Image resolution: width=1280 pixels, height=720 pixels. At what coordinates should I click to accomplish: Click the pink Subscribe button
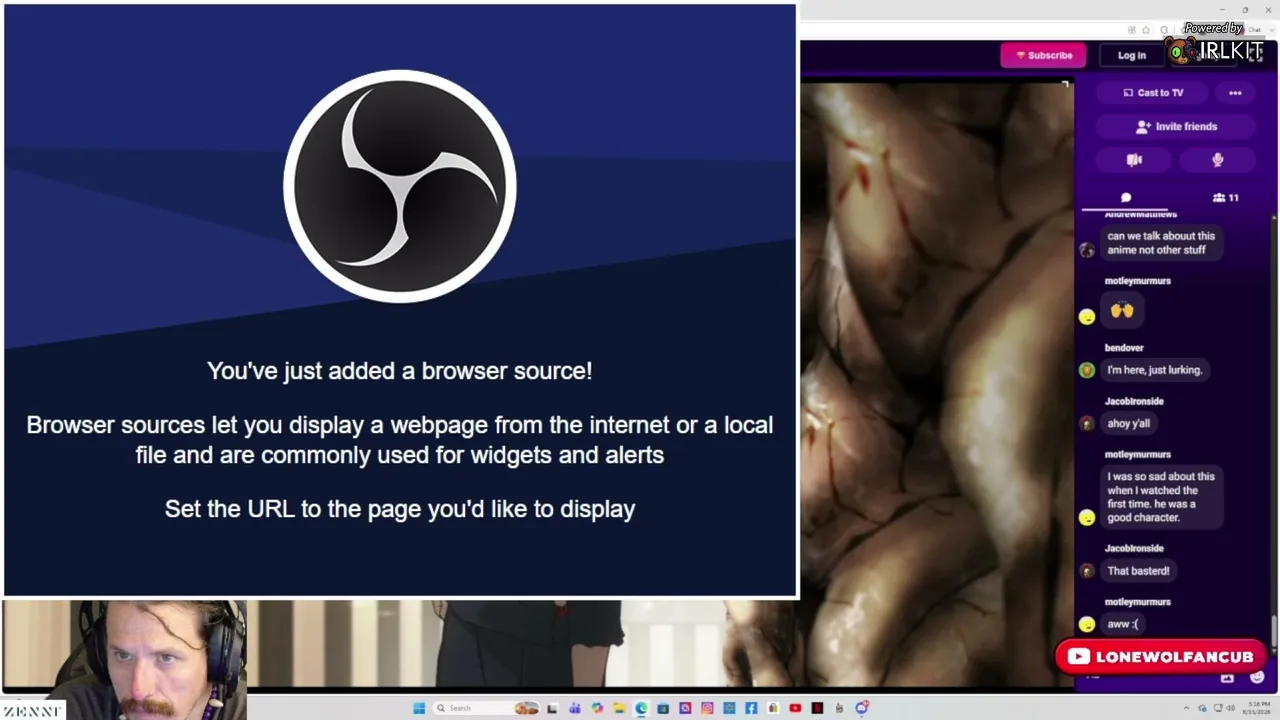point(1043,55)
